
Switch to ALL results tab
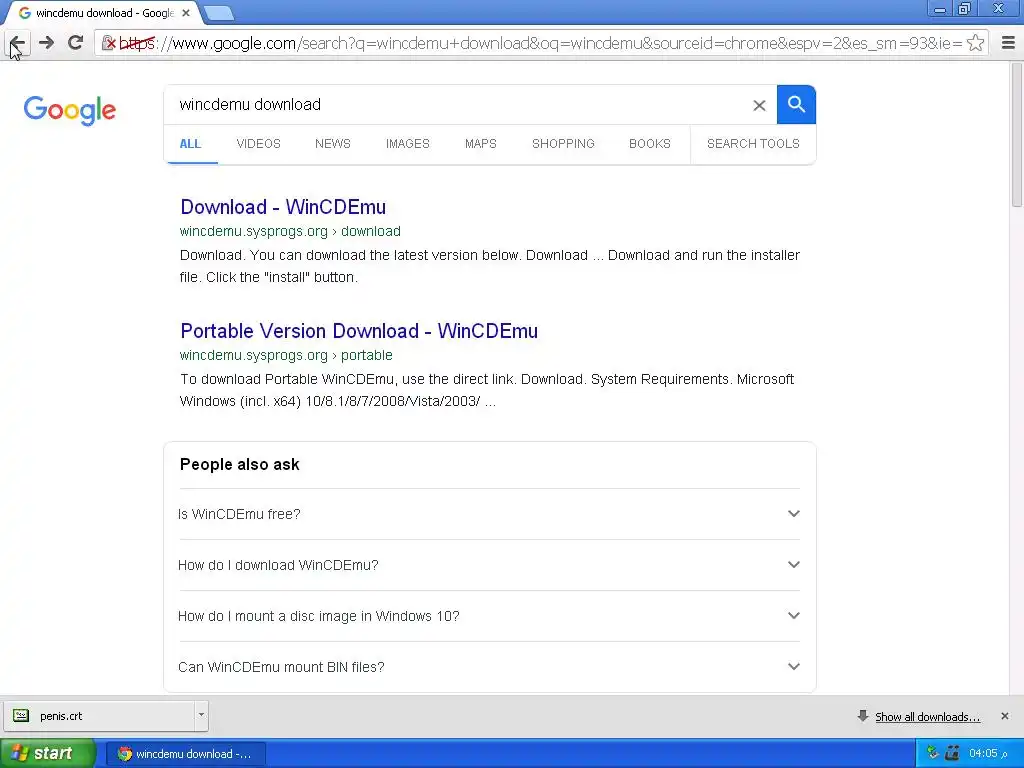point(190,144)
